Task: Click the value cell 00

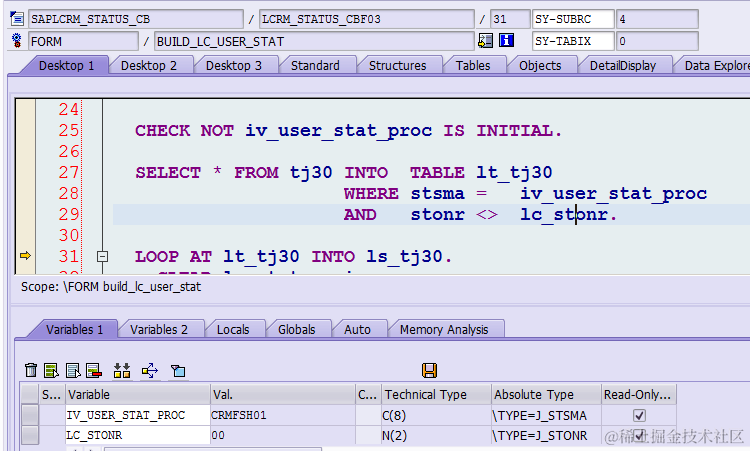Action: [x=283, y=435]
